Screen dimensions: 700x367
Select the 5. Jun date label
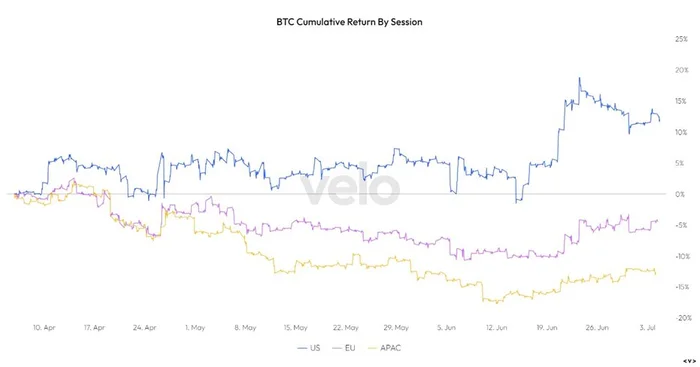tap(446, 328)
